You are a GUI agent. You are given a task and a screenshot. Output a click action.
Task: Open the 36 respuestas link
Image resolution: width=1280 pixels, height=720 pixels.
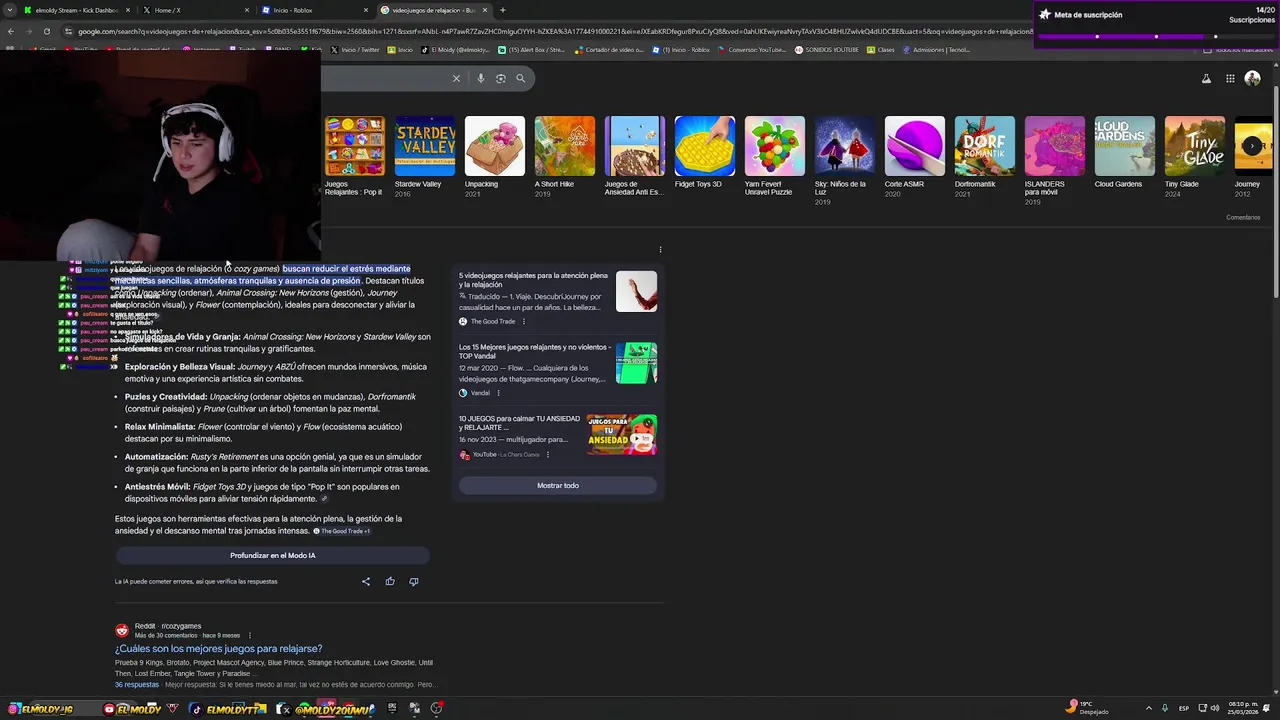(x=137, y=685)
